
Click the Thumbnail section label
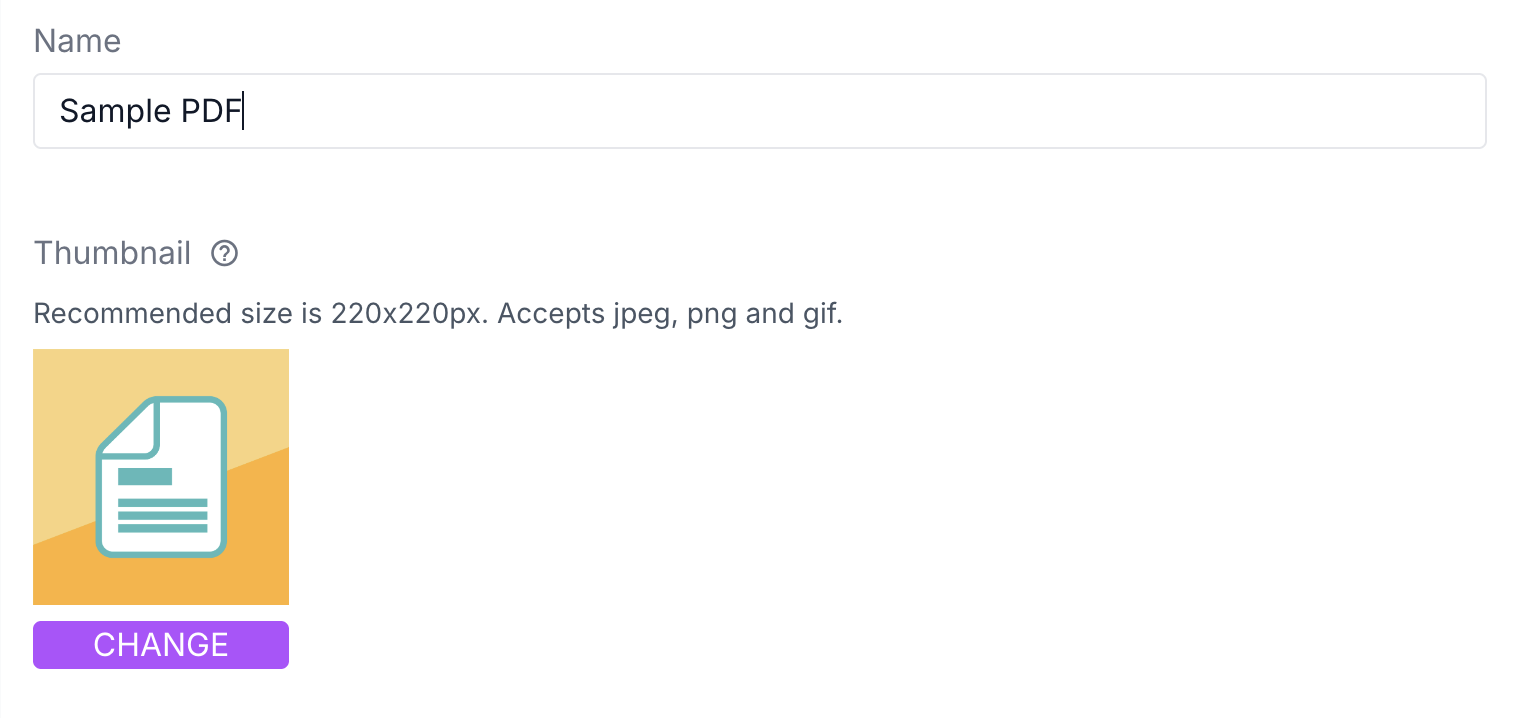point(112,254)
